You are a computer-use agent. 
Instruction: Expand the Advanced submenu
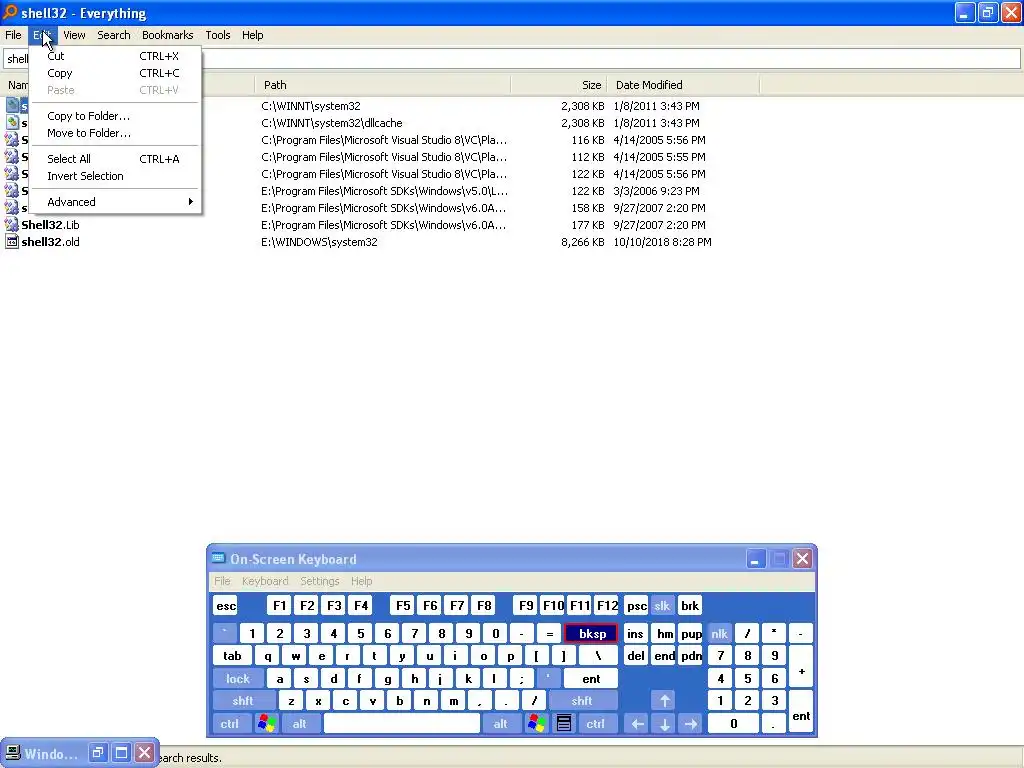[114, 202]
